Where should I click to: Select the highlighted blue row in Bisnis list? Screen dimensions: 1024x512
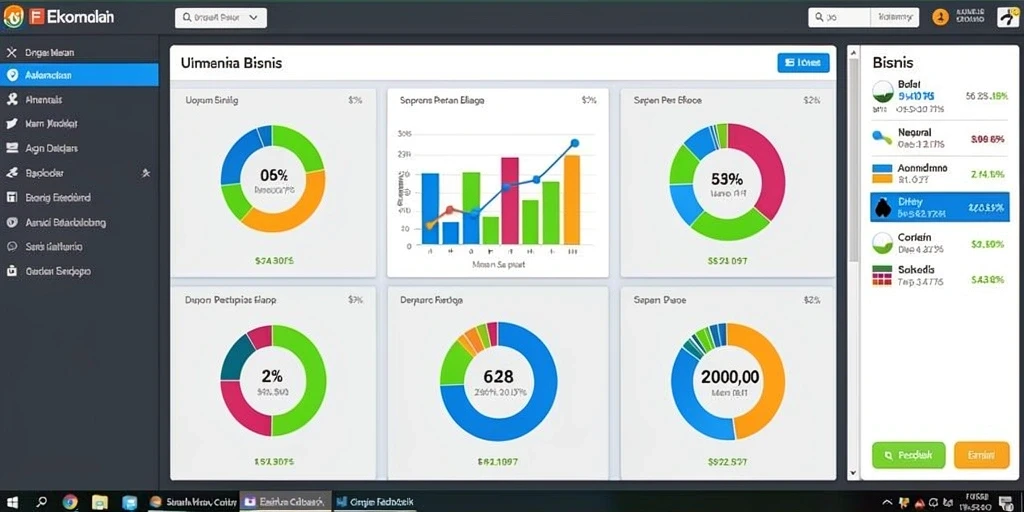[x=940, y=208]
